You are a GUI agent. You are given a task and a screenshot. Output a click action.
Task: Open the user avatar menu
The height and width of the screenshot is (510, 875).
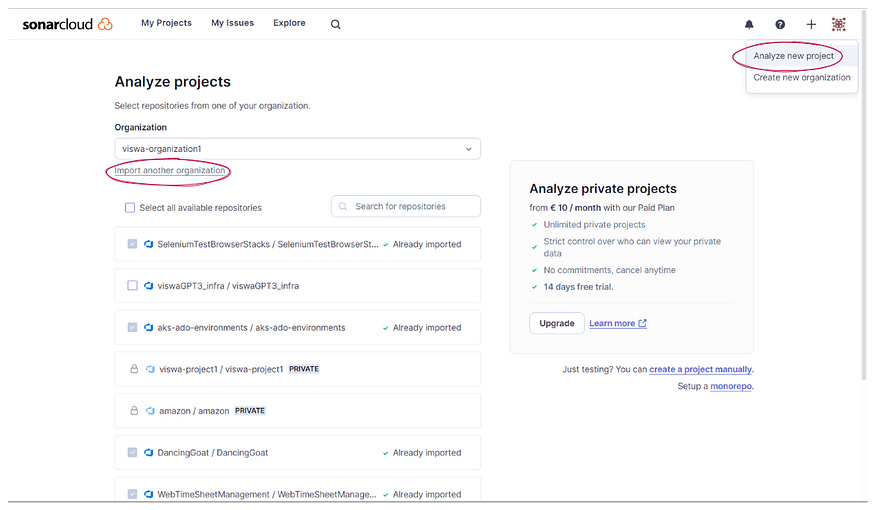pos(838,24)
